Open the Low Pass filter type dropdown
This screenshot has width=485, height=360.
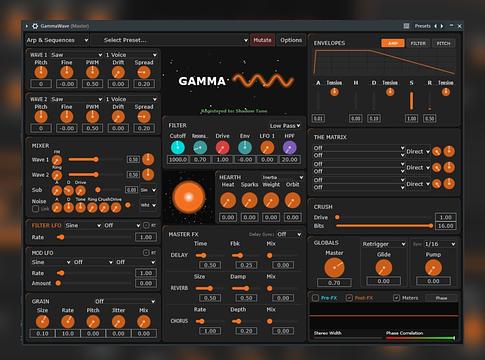click(285, 126)
